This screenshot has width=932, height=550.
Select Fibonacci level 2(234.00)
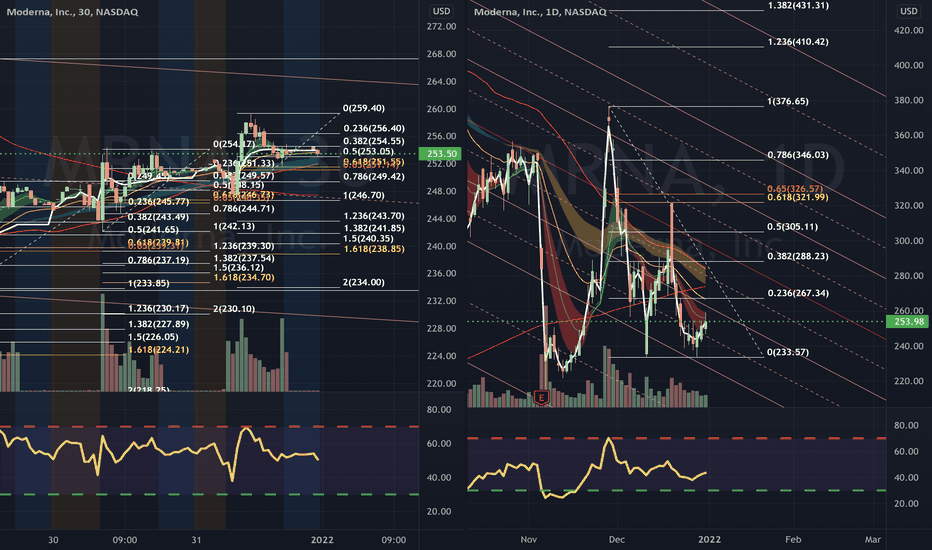[363, 282]
